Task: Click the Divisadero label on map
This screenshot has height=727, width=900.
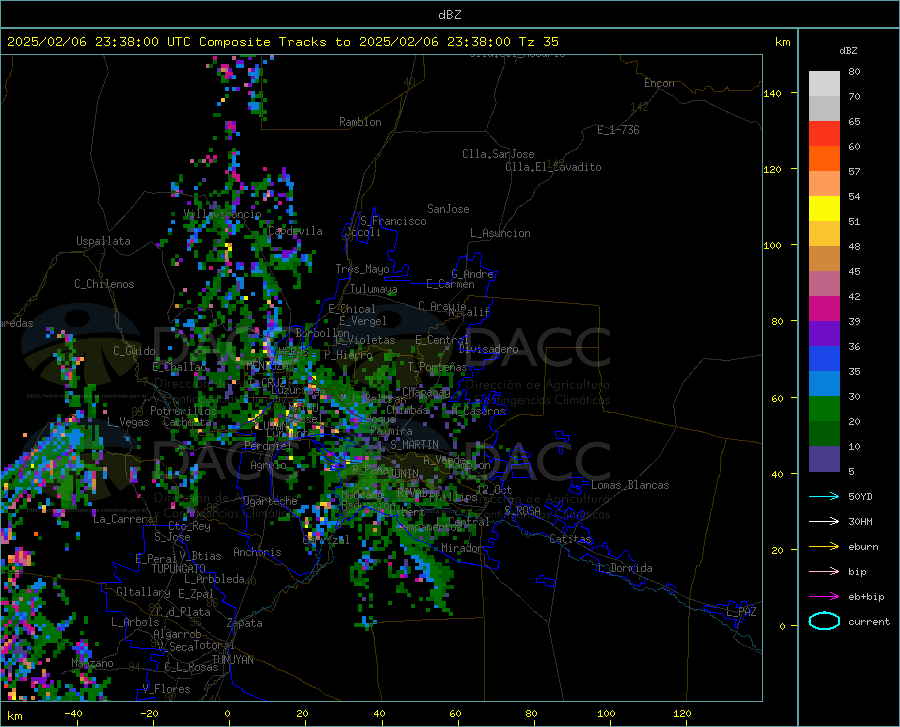Action: tap(488, 349)
